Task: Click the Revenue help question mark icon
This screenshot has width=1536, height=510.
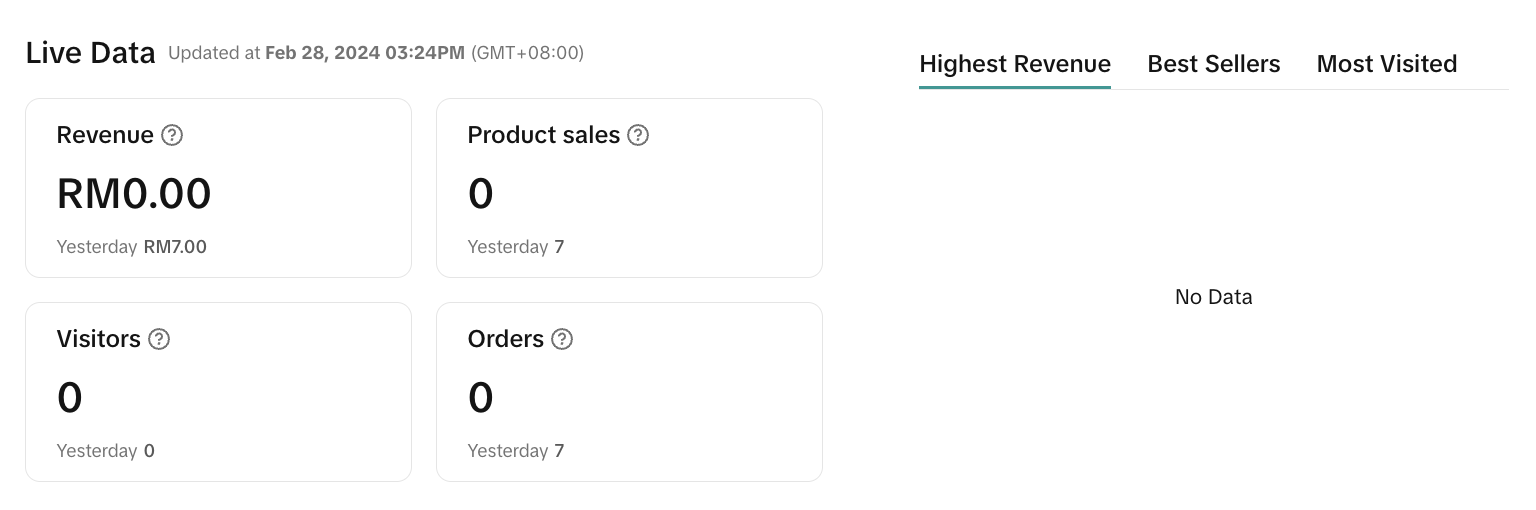Action: click(x=172, y=135)
